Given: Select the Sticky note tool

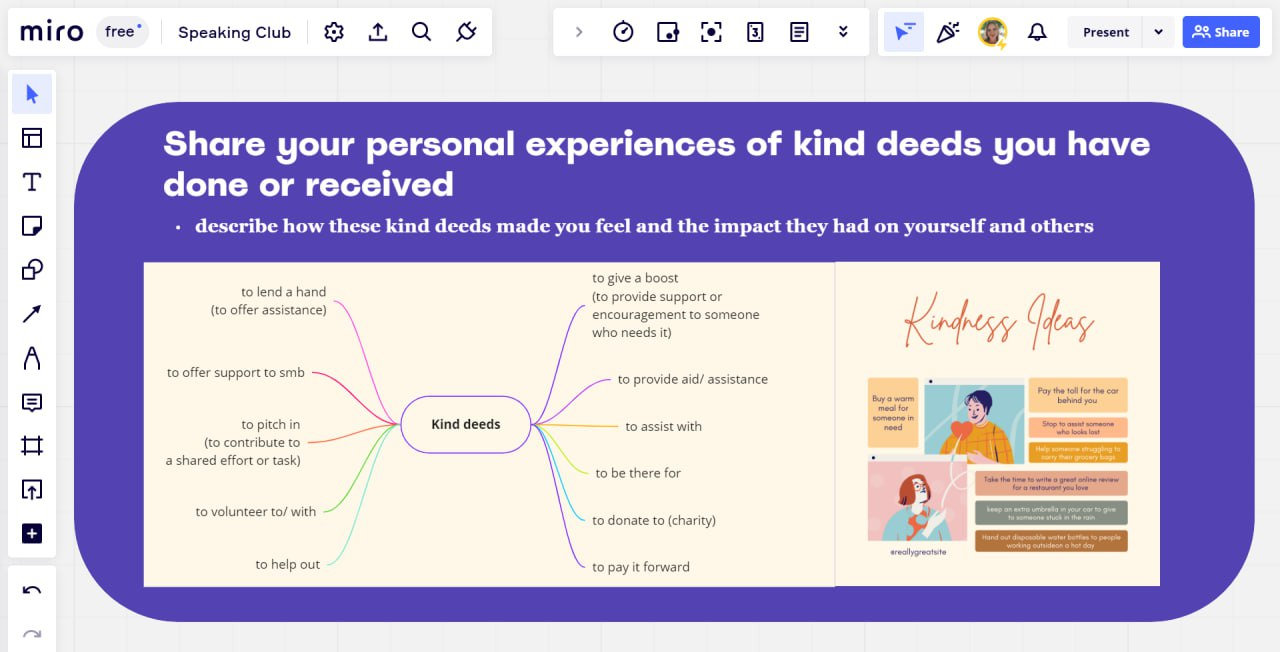Looking at the screenshot, I should click(x=32, y=226).
